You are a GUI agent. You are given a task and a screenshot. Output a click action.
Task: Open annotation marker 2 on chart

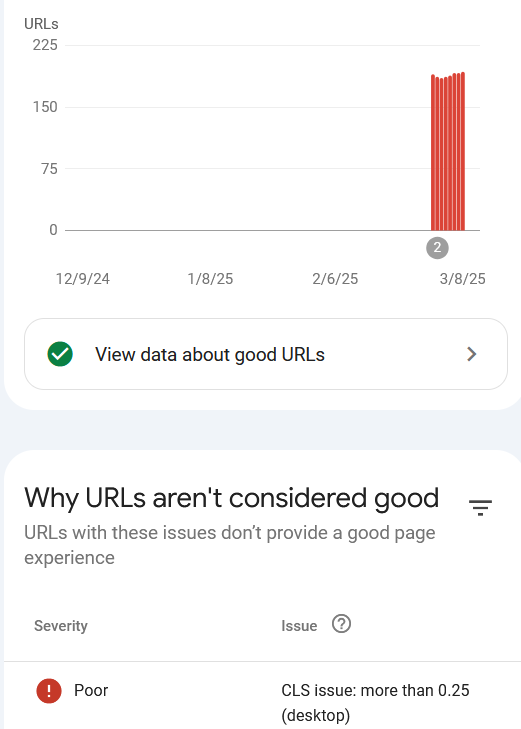coord(437,248)
